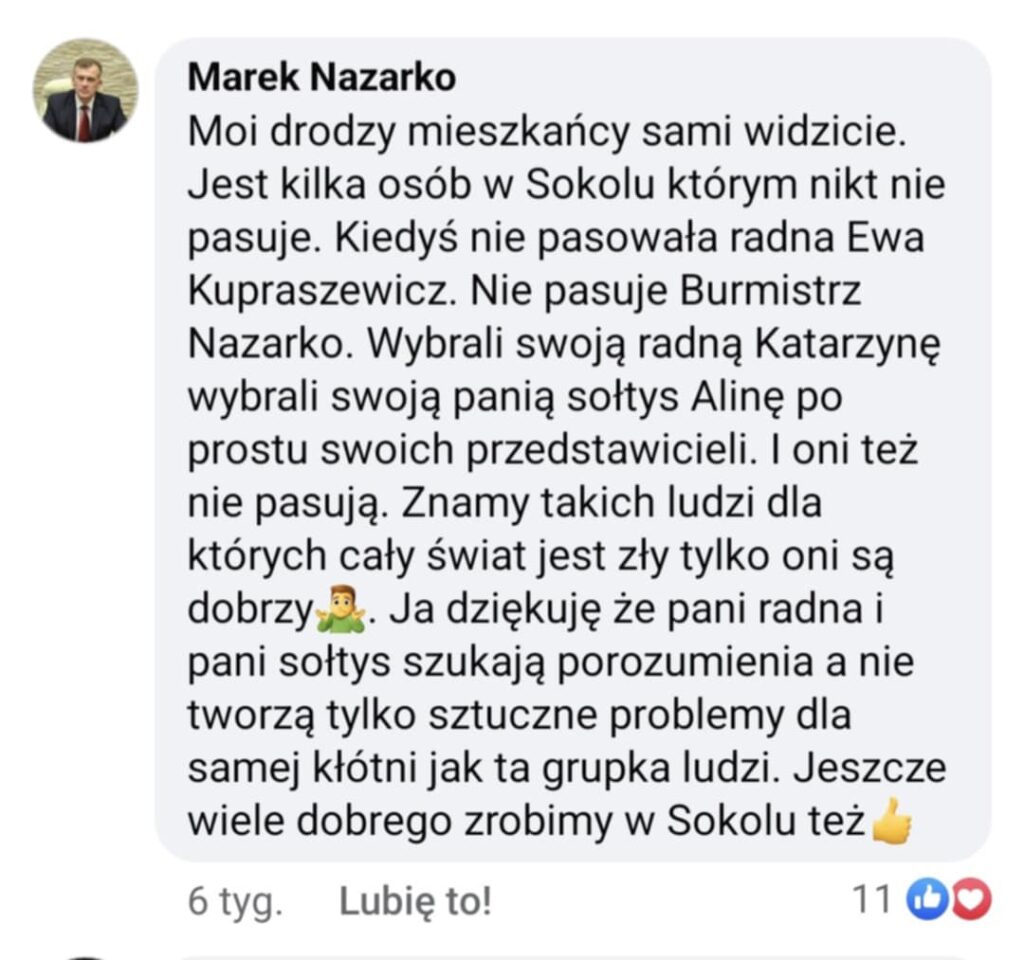Click the word 'Burmistrz' in the comment
The width and height of the screenshot is (1024, 960).
pyautogui.click(x=771, y=290)
